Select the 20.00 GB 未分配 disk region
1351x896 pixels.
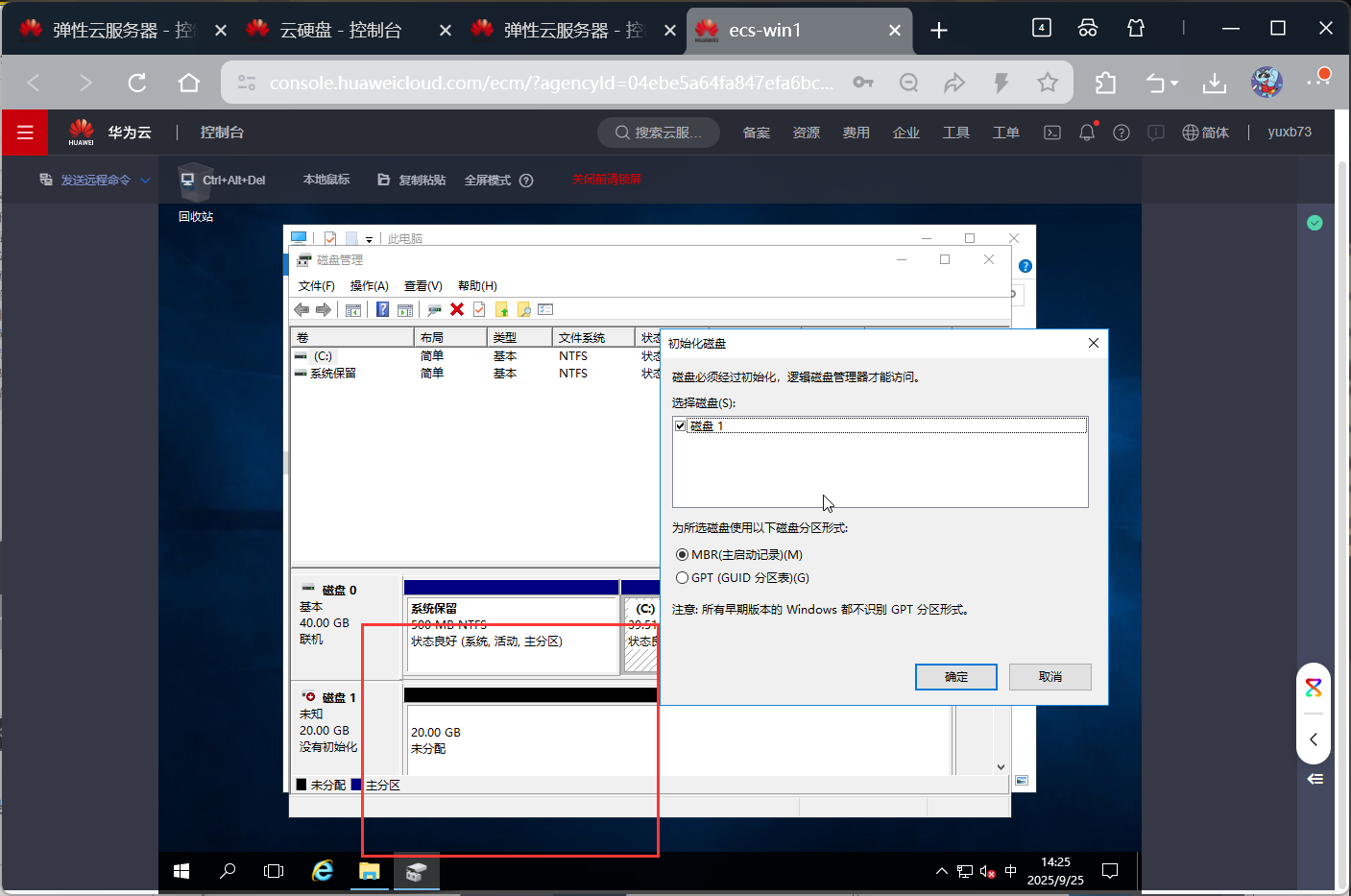pyautogui.click(x=678, y=740)
